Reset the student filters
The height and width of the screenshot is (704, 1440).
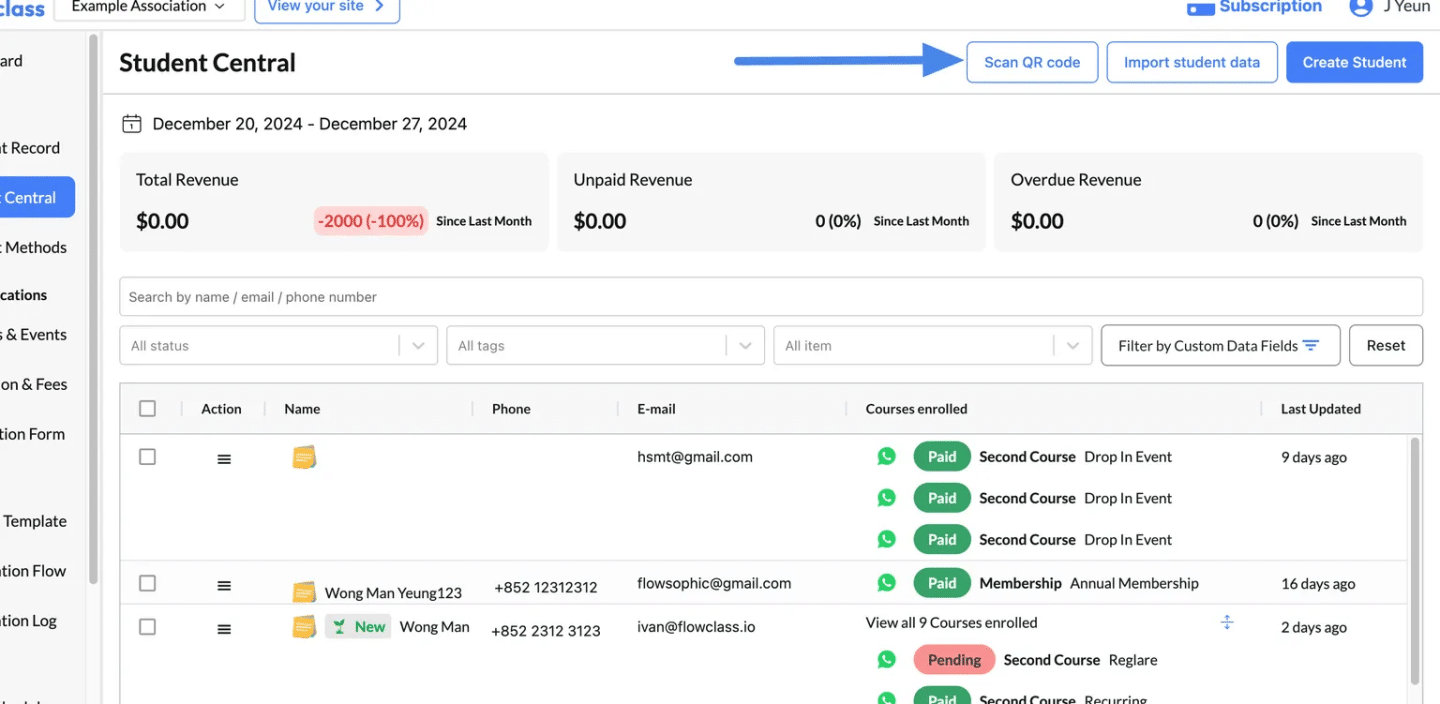point(1386,345)
